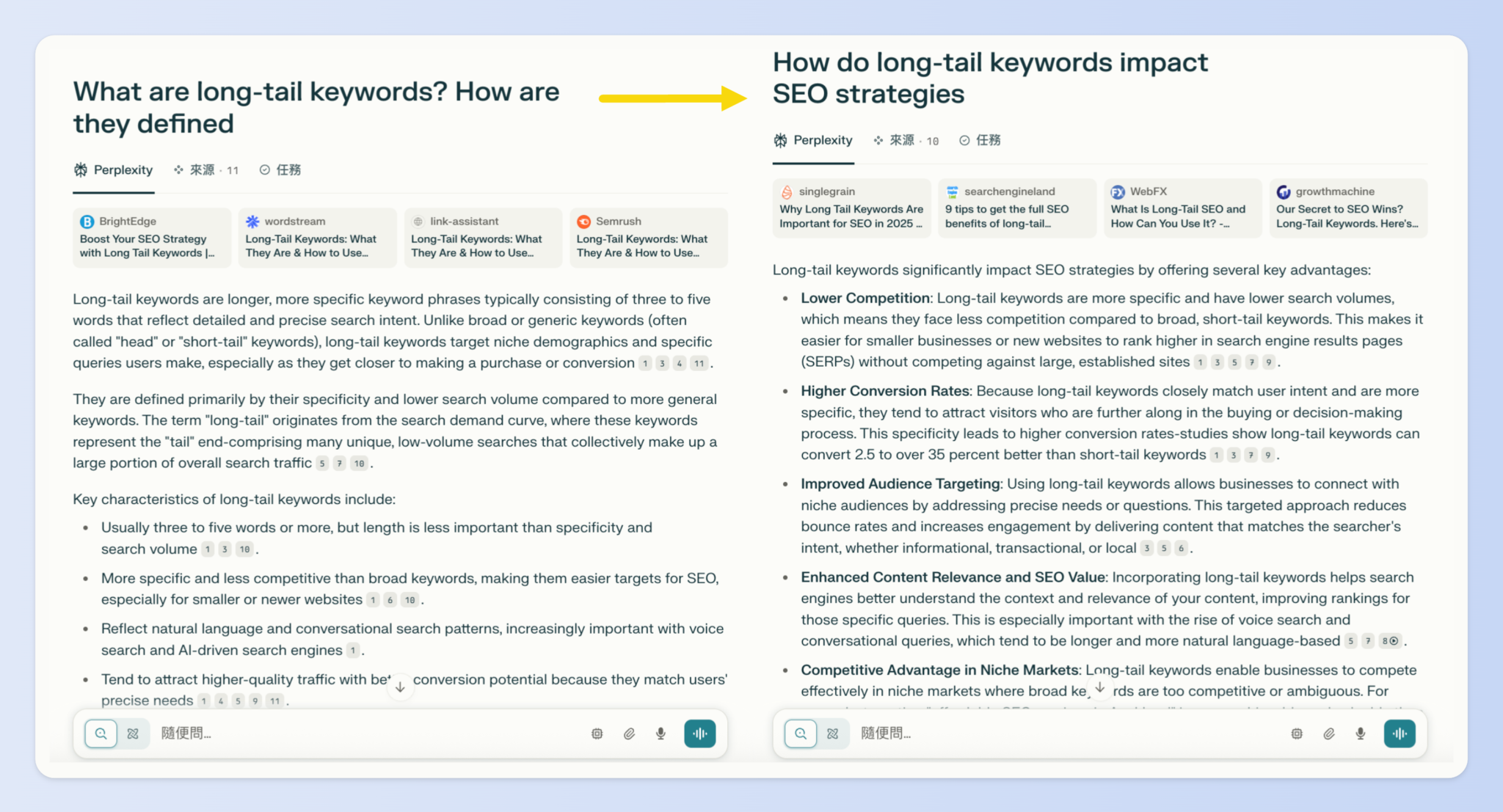Viewport: 1503px width, 812px height.
Task: Open the right panel tasks tab
Action: pyautogui.click(x=980, y=140)
